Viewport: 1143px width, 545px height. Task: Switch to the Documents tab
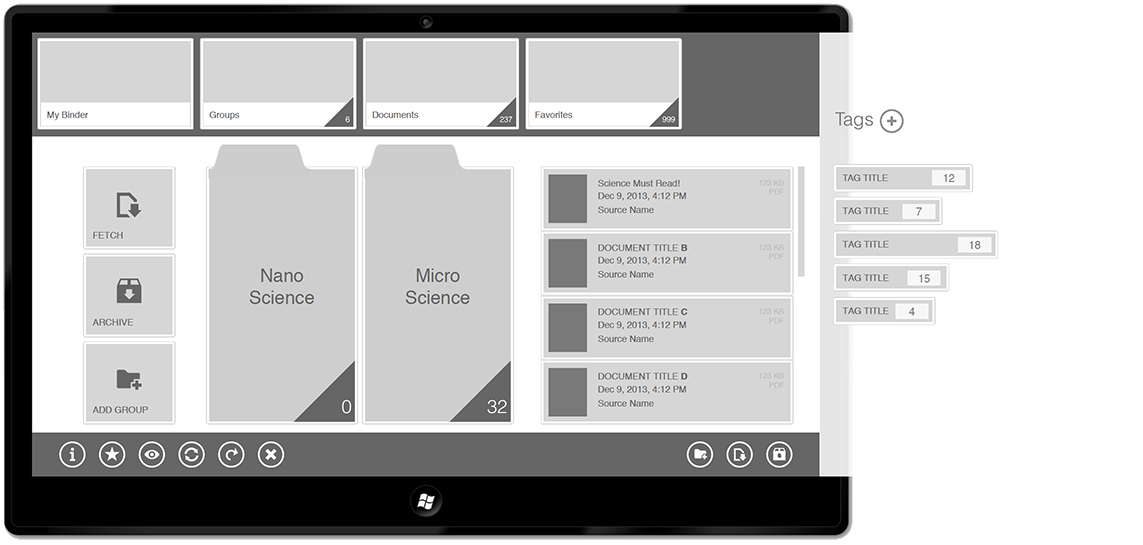(440, 83)
